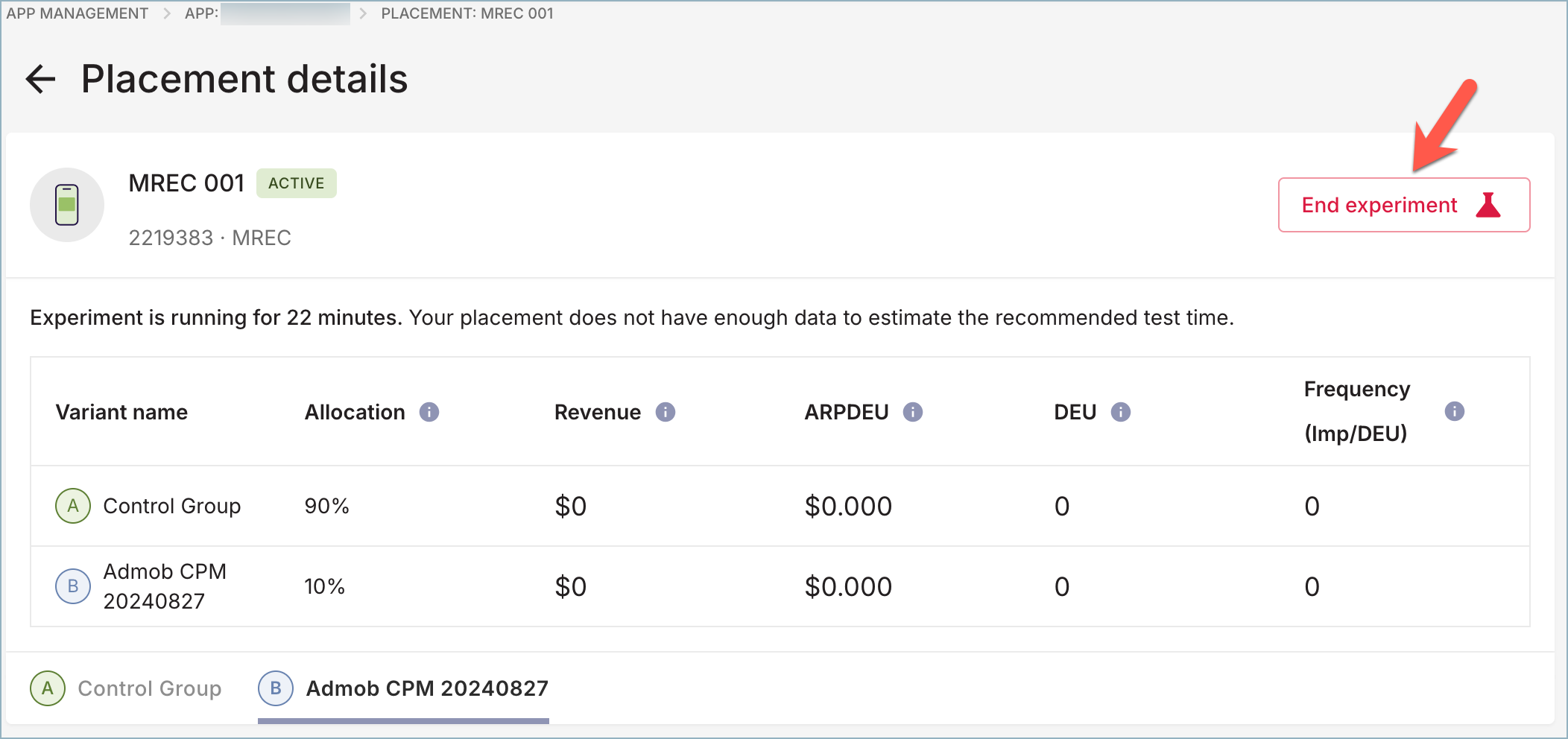Select the Admob CPM 20240827 tab
The height and width of the screenshot is (739, 1568).
(x=404, y=688)
